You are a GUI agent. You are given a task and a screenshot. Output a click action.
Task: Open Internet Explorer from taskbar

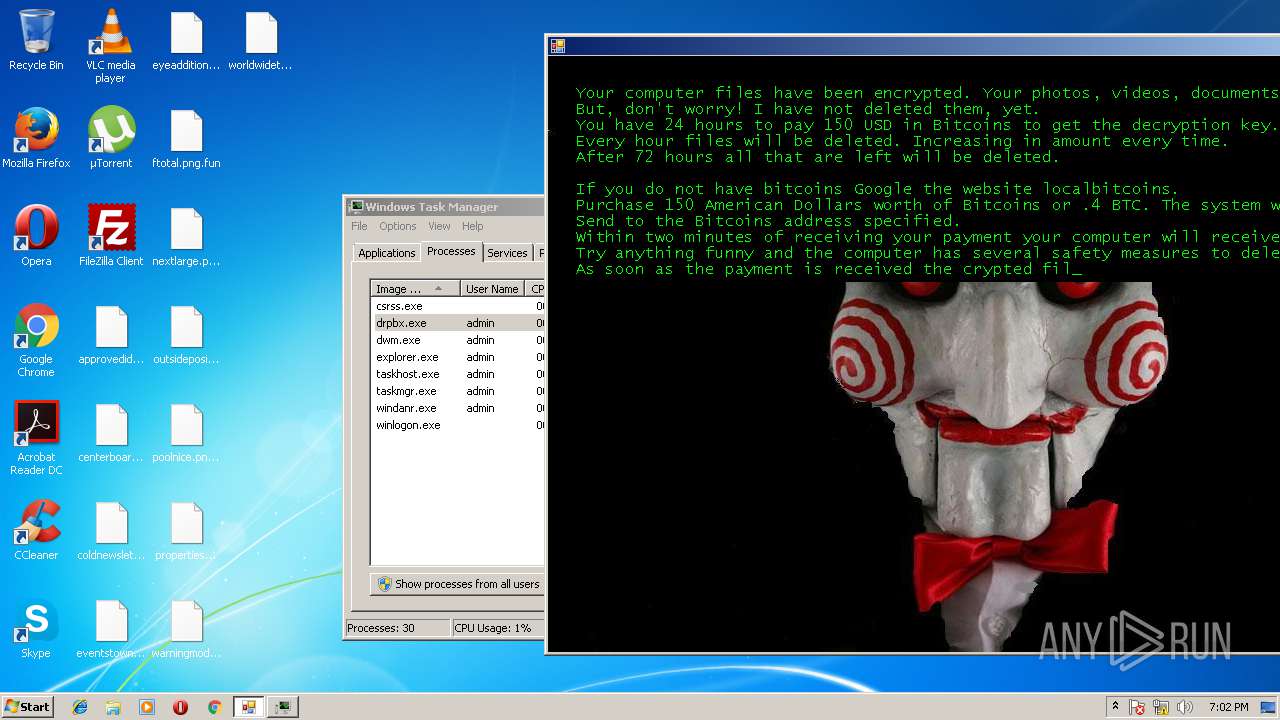(x=80, y=707)
